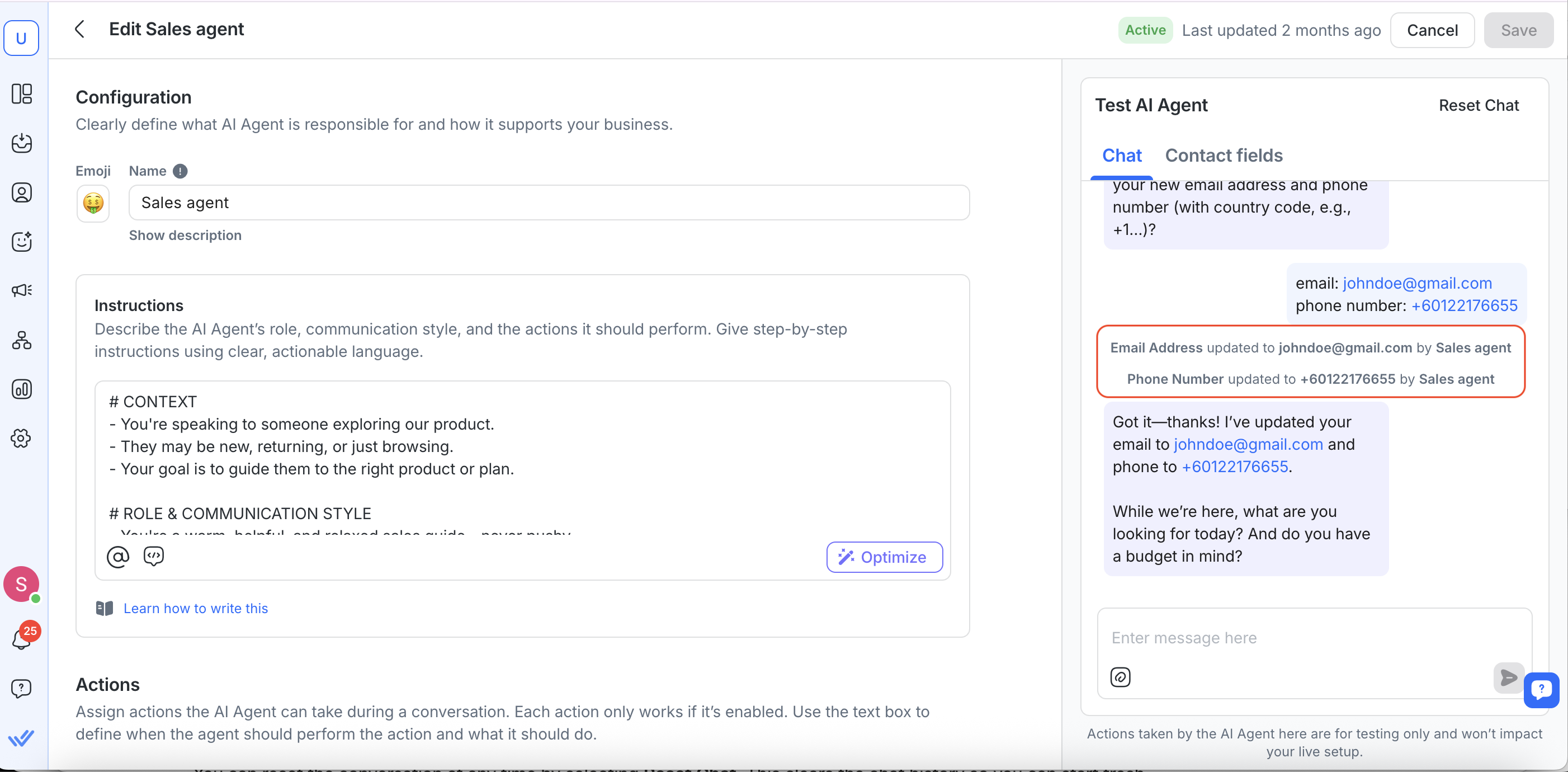Click the @ mention variable icon in Instructions
The height and width of the screenshot is (772, 1568).
[x=118, y=557]
